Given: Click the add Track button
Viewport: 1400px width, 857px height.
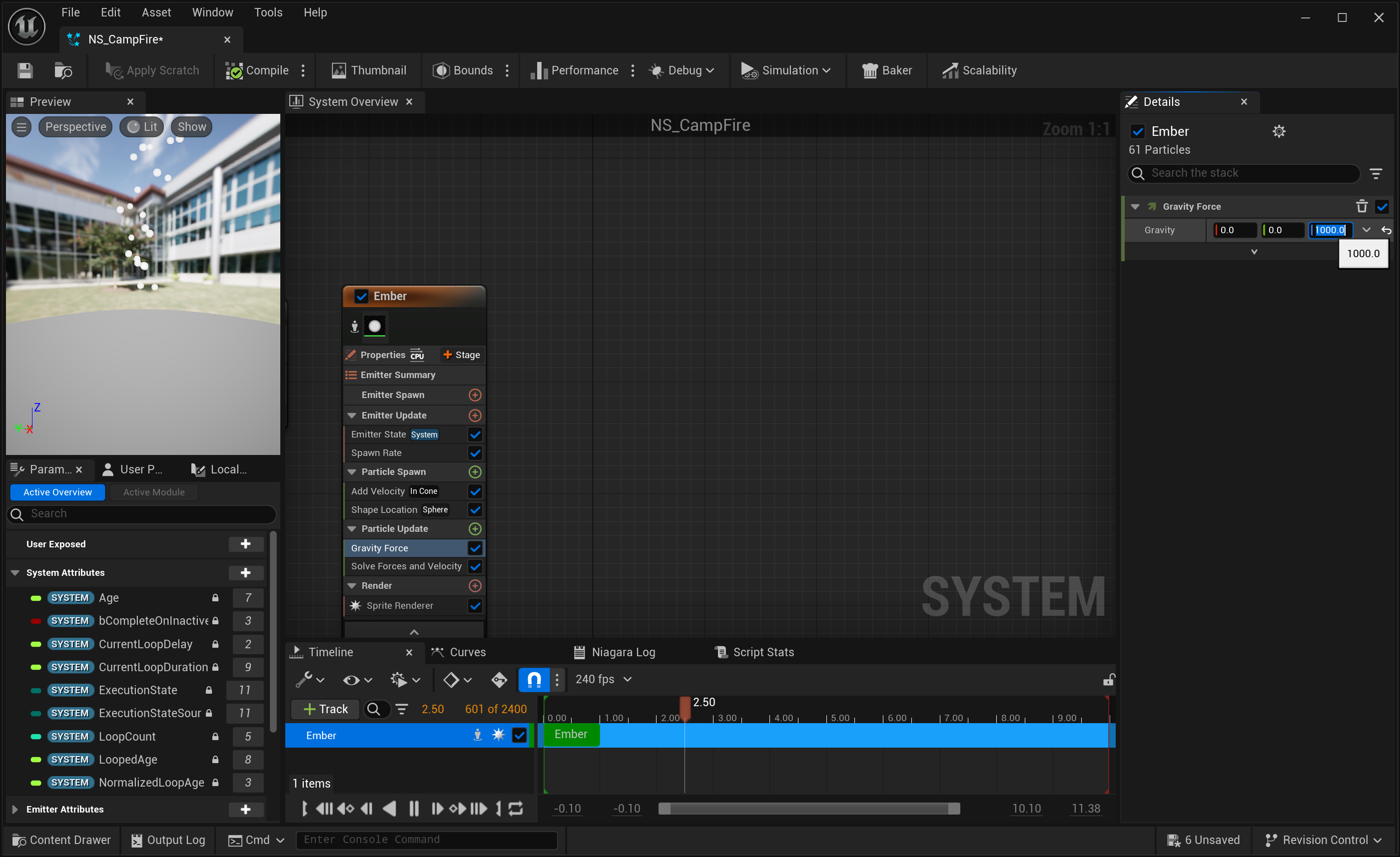Looking at the screenshot, I should pos(325,709).
